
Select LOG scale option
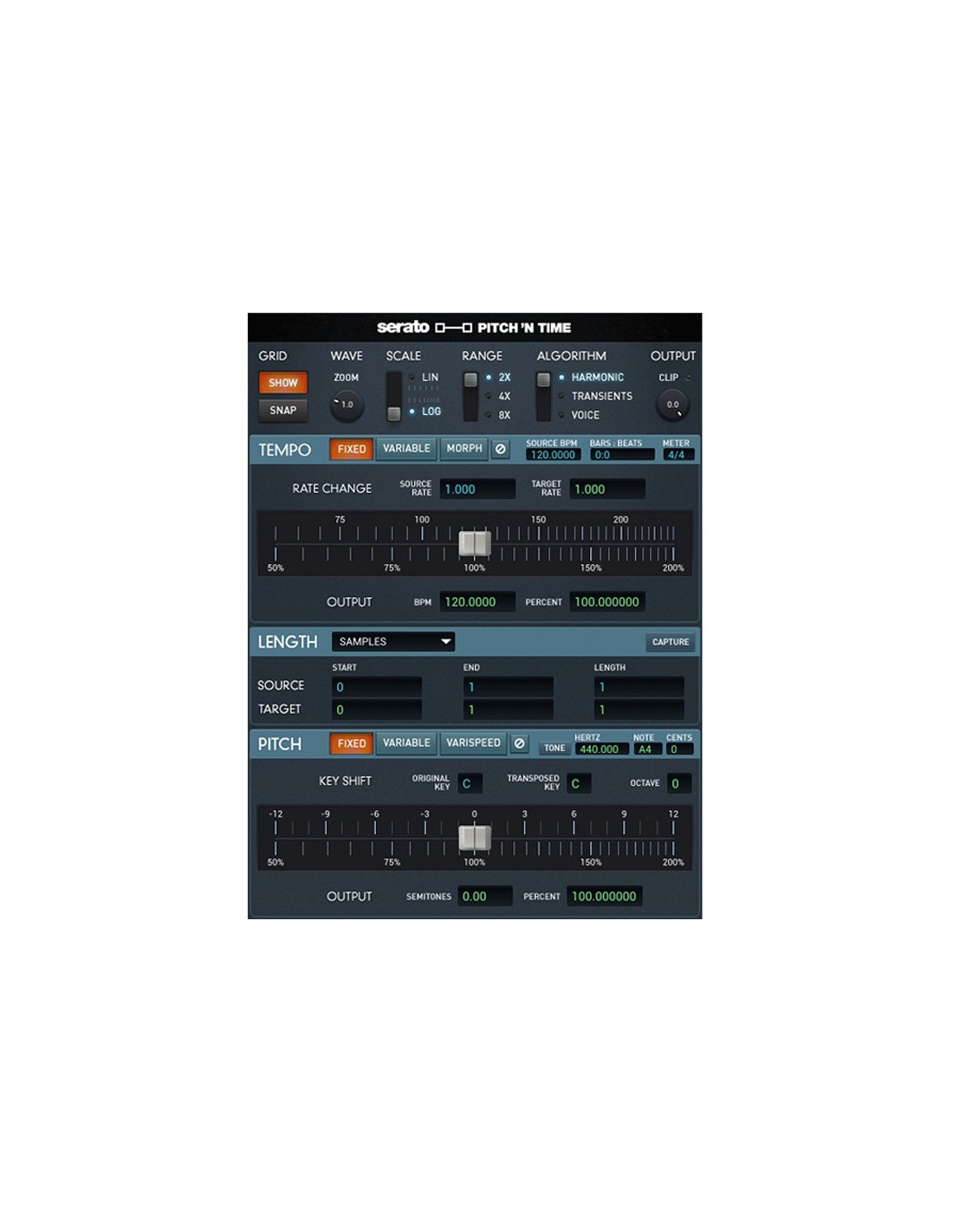point(431,412)
